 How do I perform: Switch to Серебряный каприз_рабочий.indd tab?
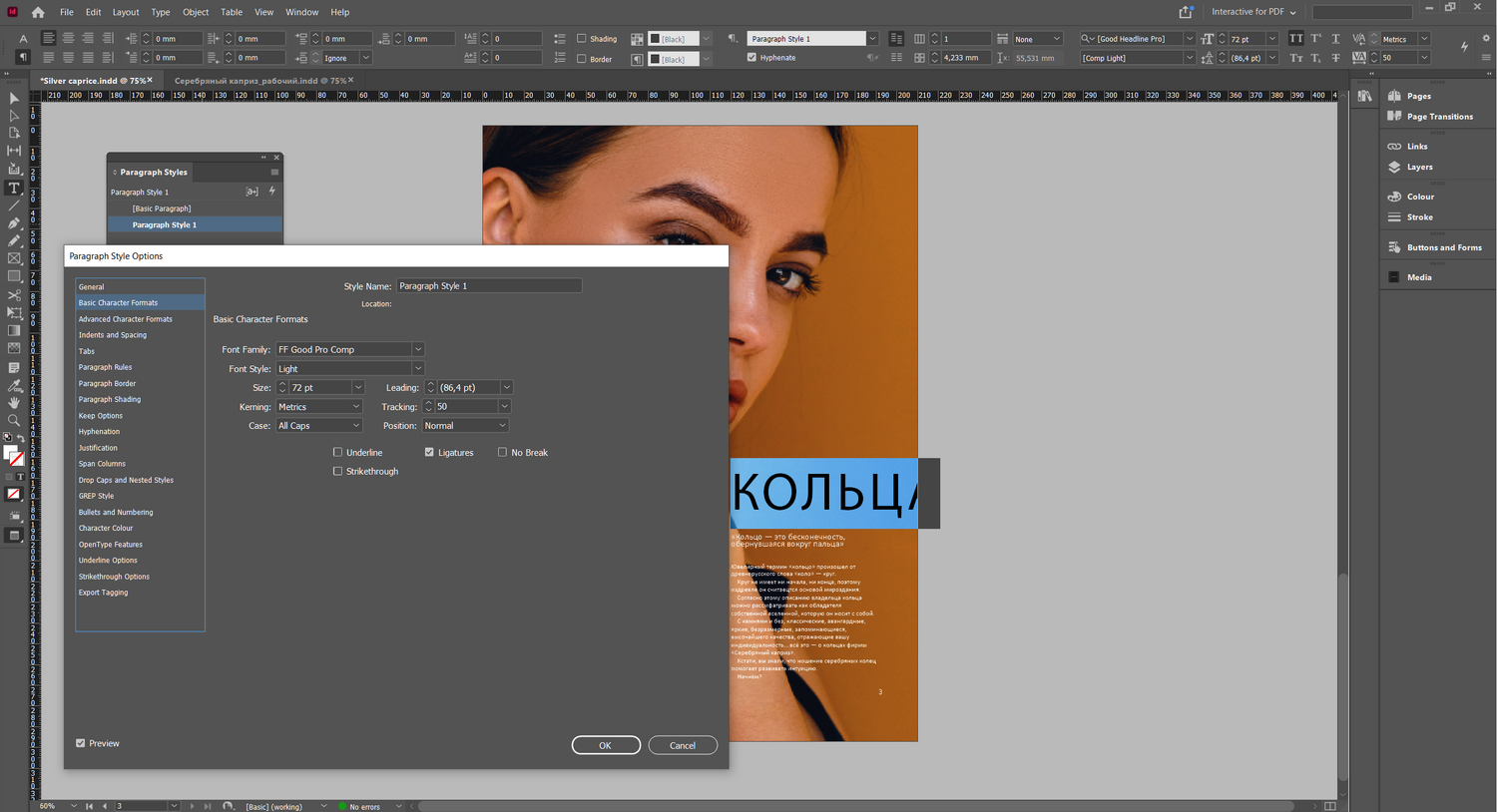point(259,81)
